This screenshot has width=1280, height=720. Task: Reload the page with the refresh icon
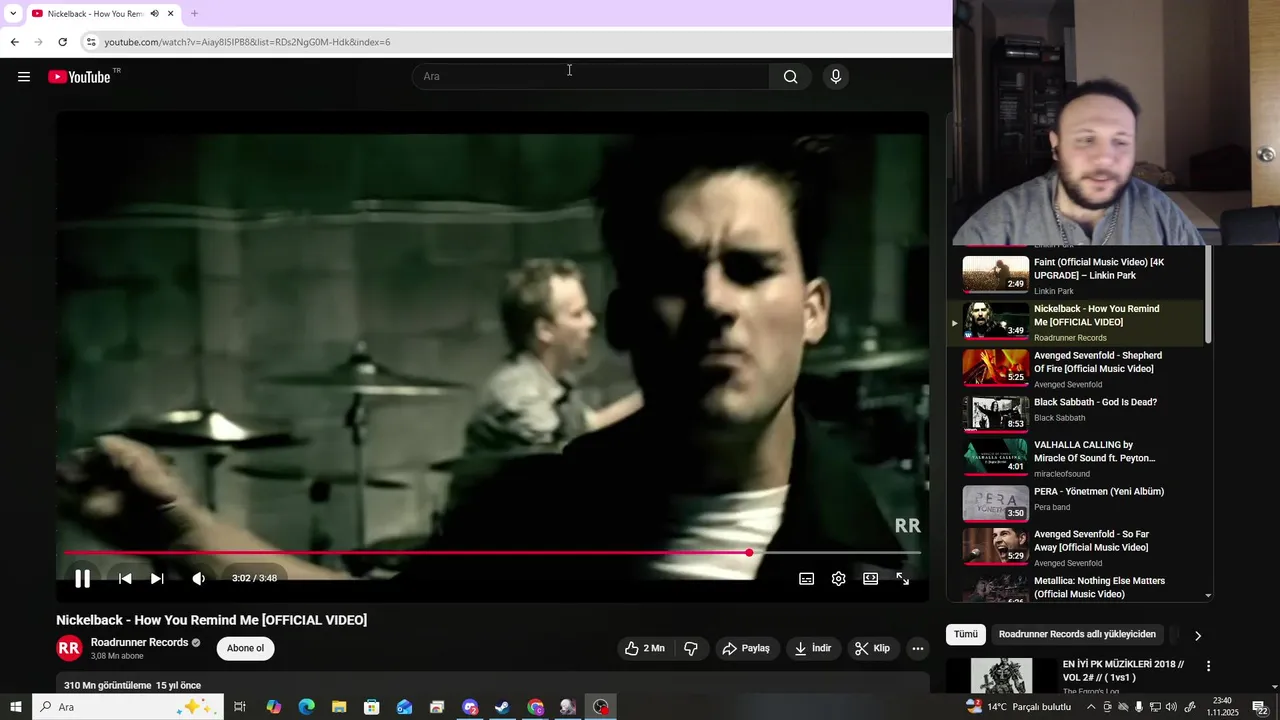coord(62,42)
